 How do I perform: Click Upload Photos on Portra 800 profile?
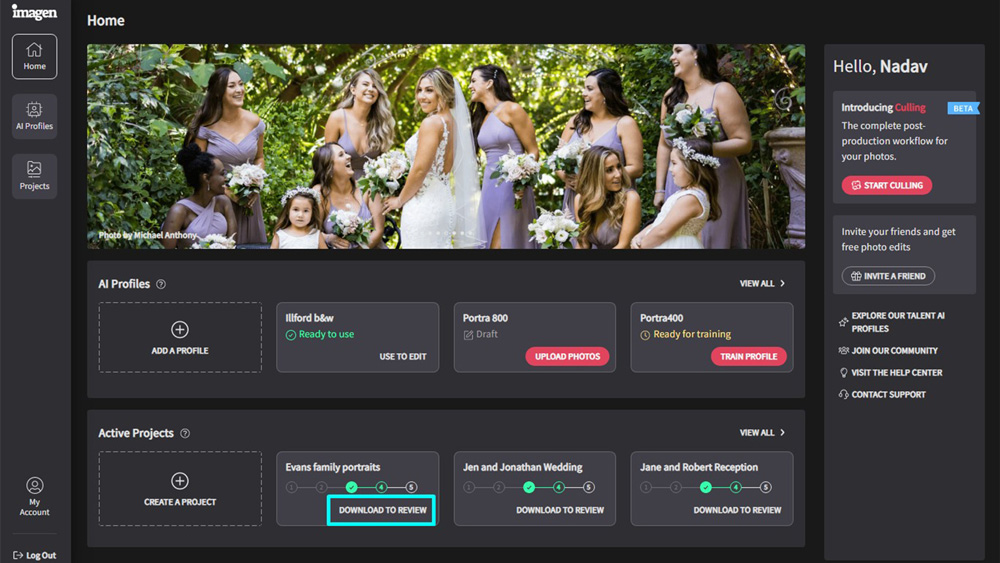pos(567,356)
